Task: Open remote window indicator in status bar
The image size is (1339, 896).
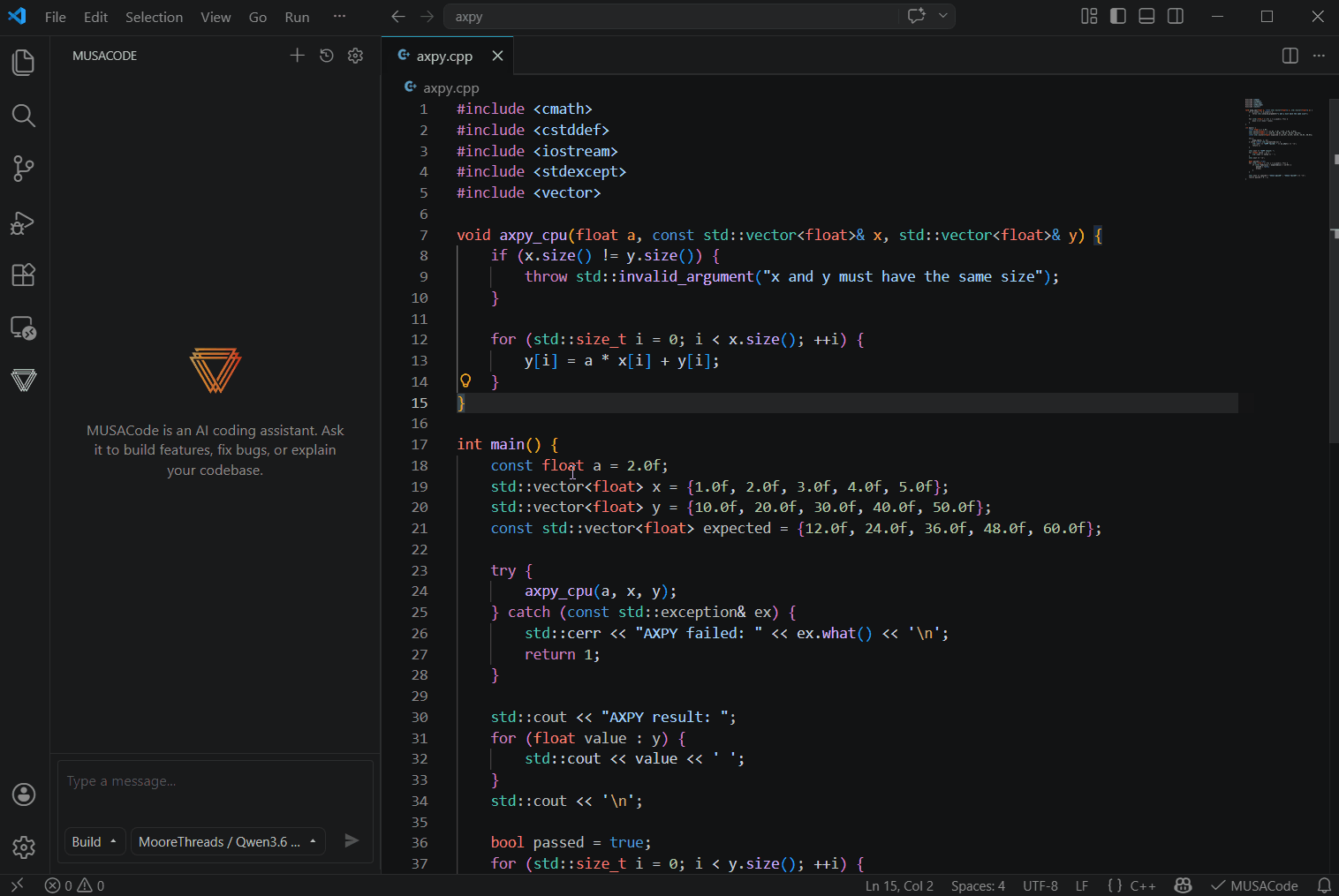Action: pos(17,885)
